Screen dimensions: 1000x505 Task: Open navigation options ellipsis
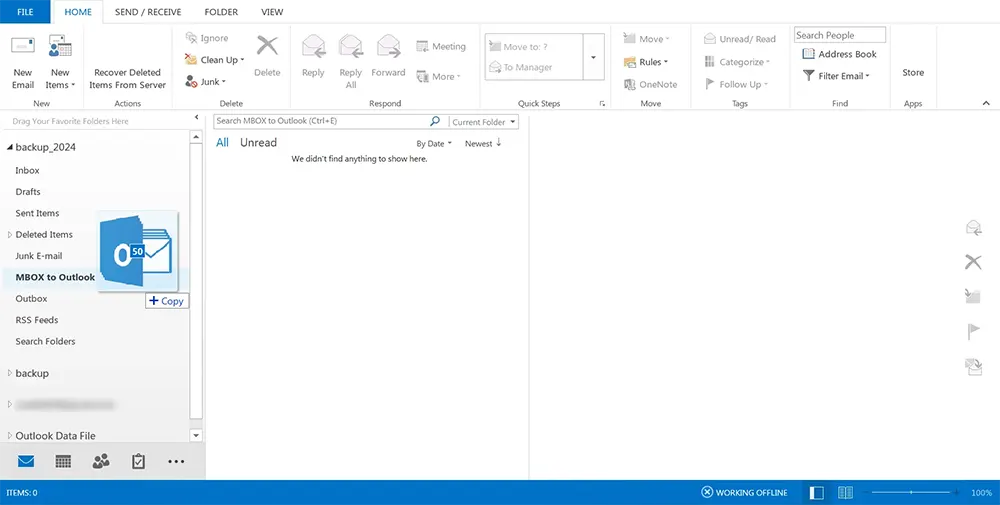(176, 462)
